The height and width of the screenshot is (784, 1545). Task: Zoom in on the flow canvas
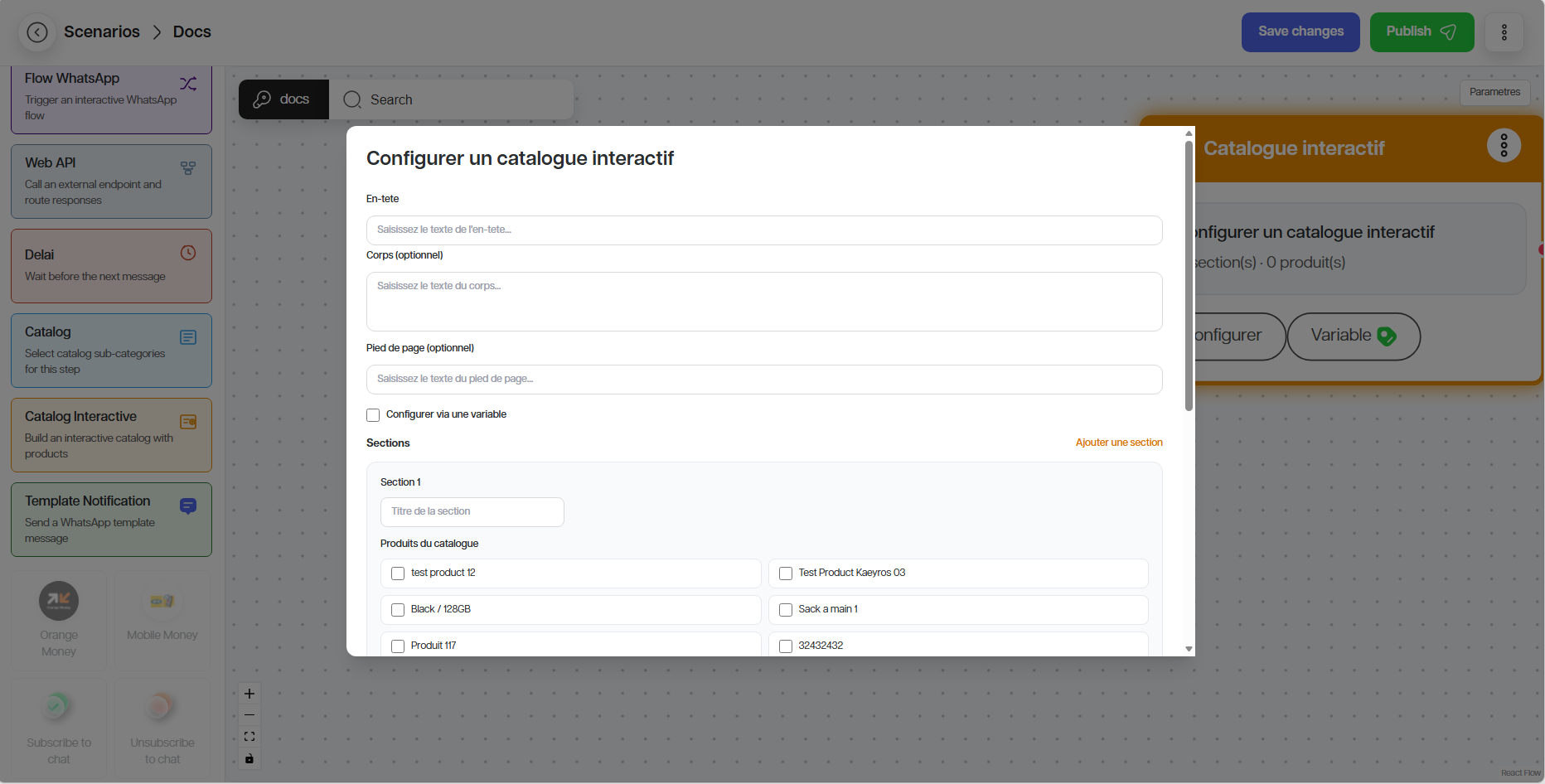point(249,694)
